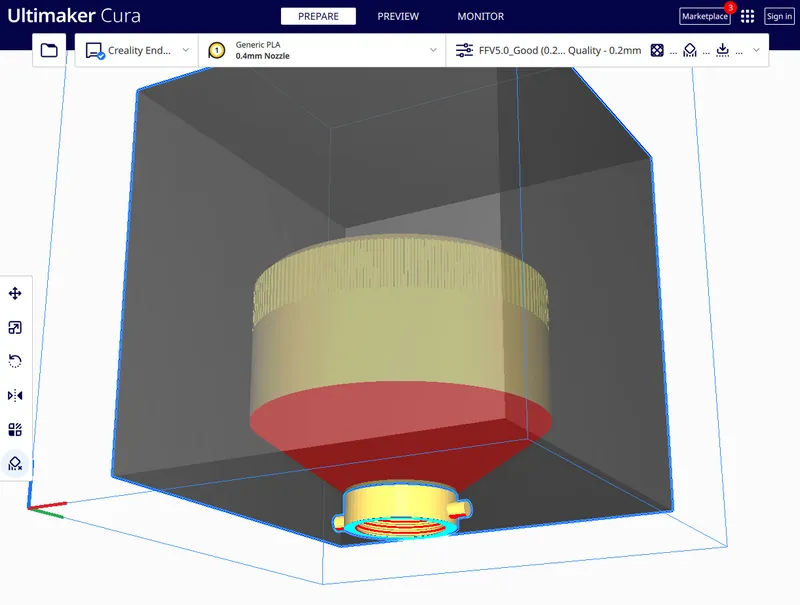
Task: Expand the print settings panel chevron
Action: [757, 50]
